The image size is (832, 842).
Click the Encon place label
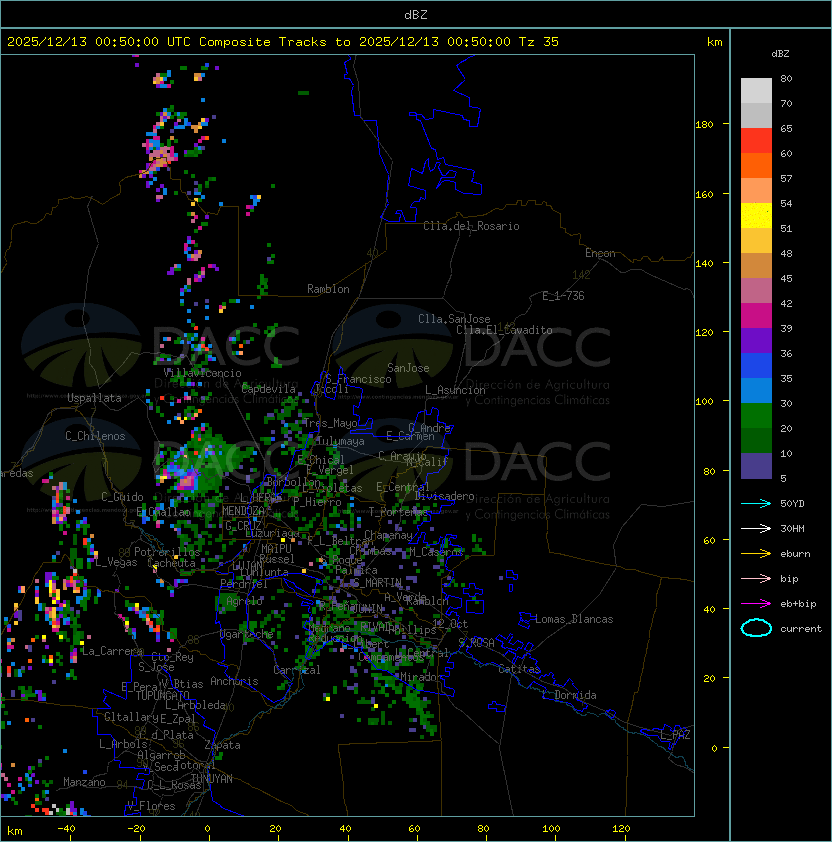600,253
